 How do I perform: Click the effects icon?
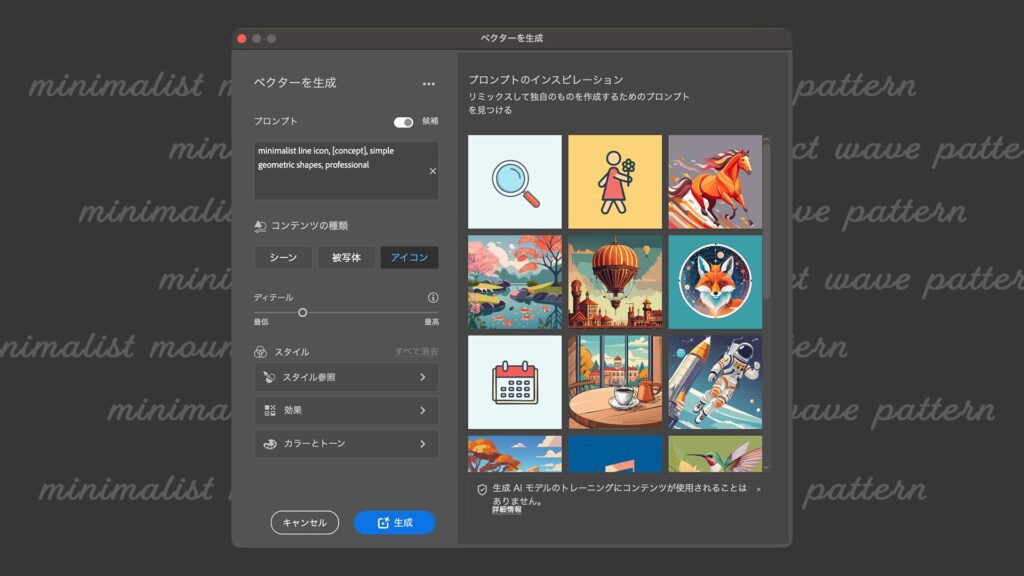click(269, 411)
